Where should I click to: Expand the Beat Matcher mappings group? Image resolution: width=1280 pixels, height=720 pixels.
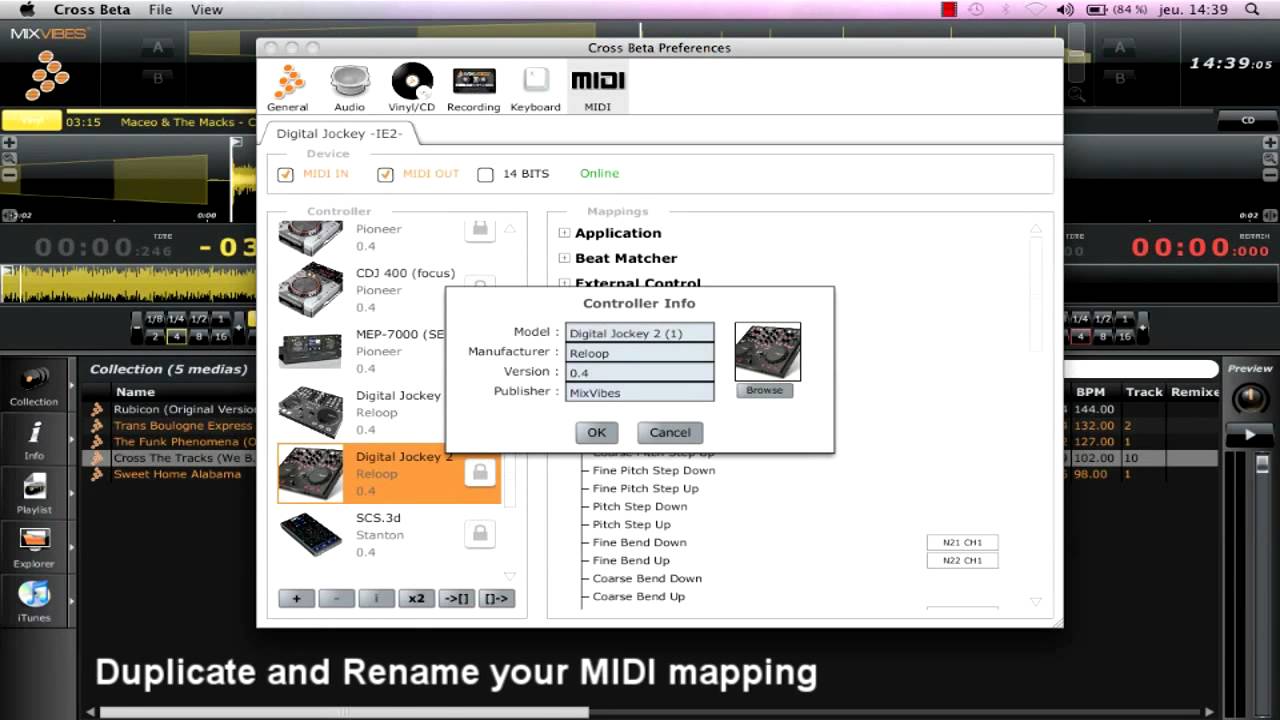point(565,258)
